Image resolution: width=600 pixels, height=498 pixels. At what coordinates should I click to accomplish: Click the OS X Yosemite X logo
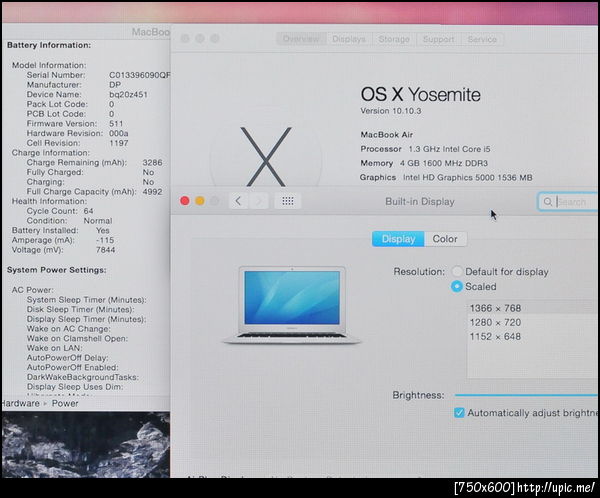(x=266, y=157)
